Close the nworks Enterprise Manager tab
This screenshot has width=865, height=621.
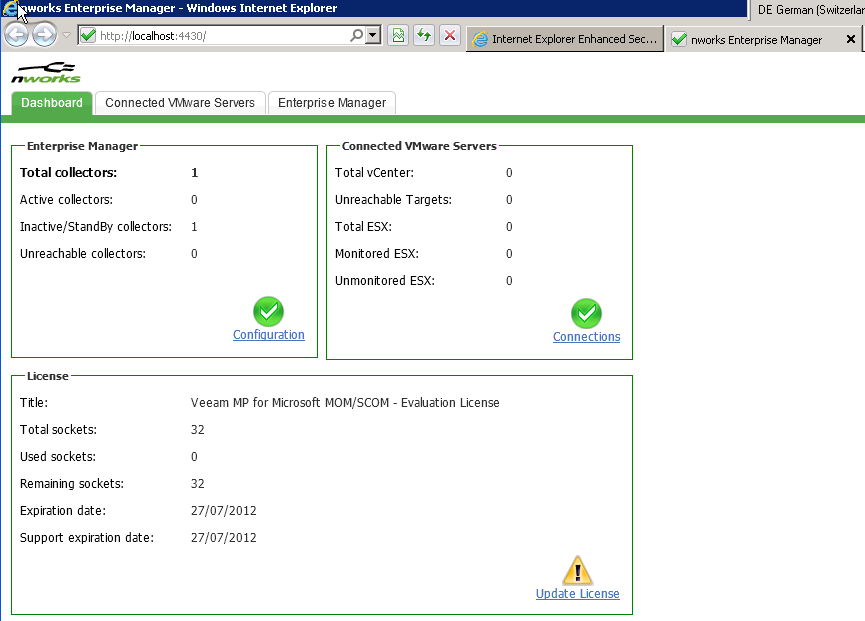(851, 39)
